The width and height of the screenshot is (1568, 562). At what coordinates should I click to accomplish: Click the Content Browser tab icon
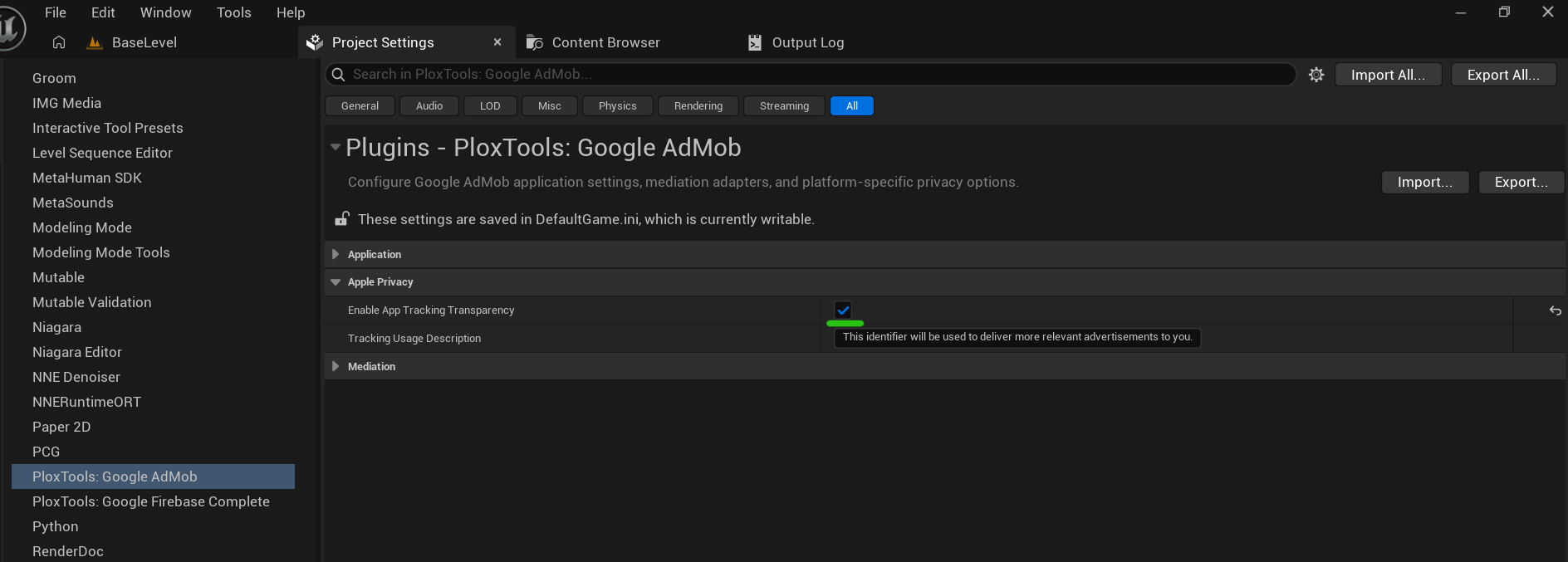point(535,42)
